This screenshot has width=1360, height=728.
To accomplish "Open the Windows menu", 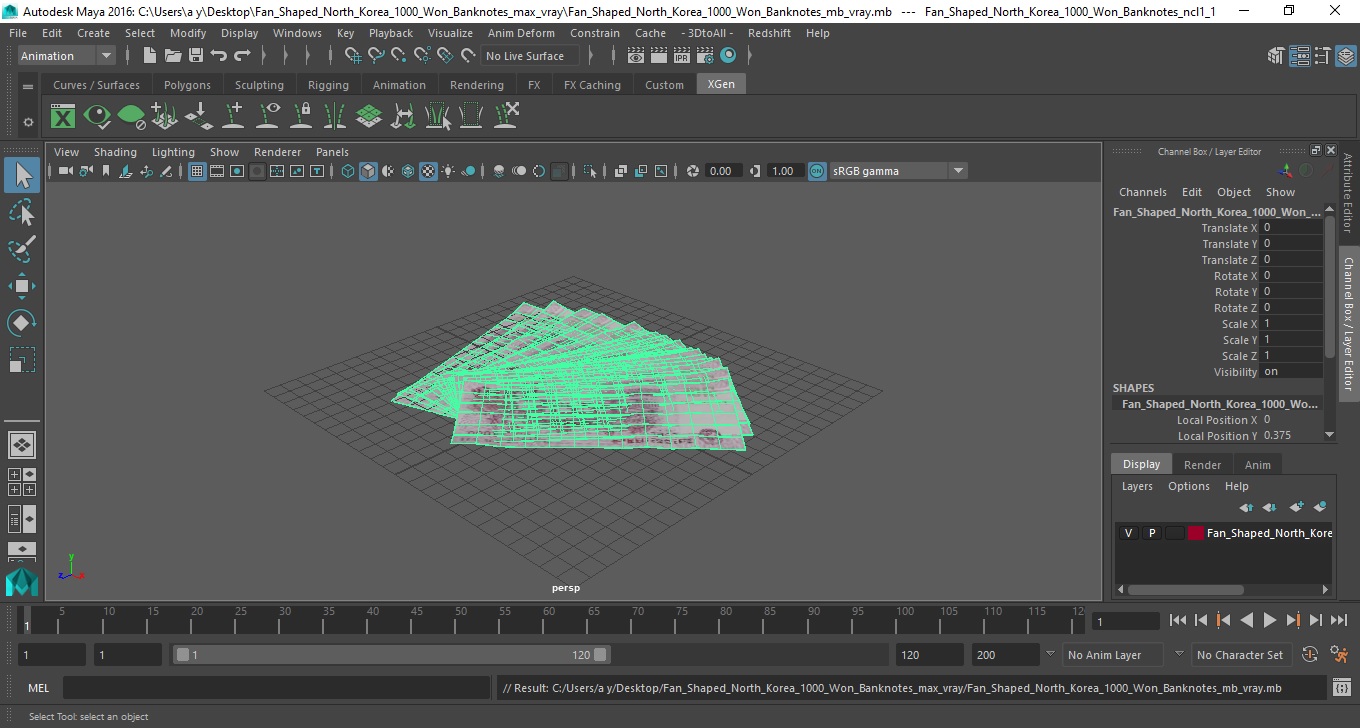I will tap(297, 33).
